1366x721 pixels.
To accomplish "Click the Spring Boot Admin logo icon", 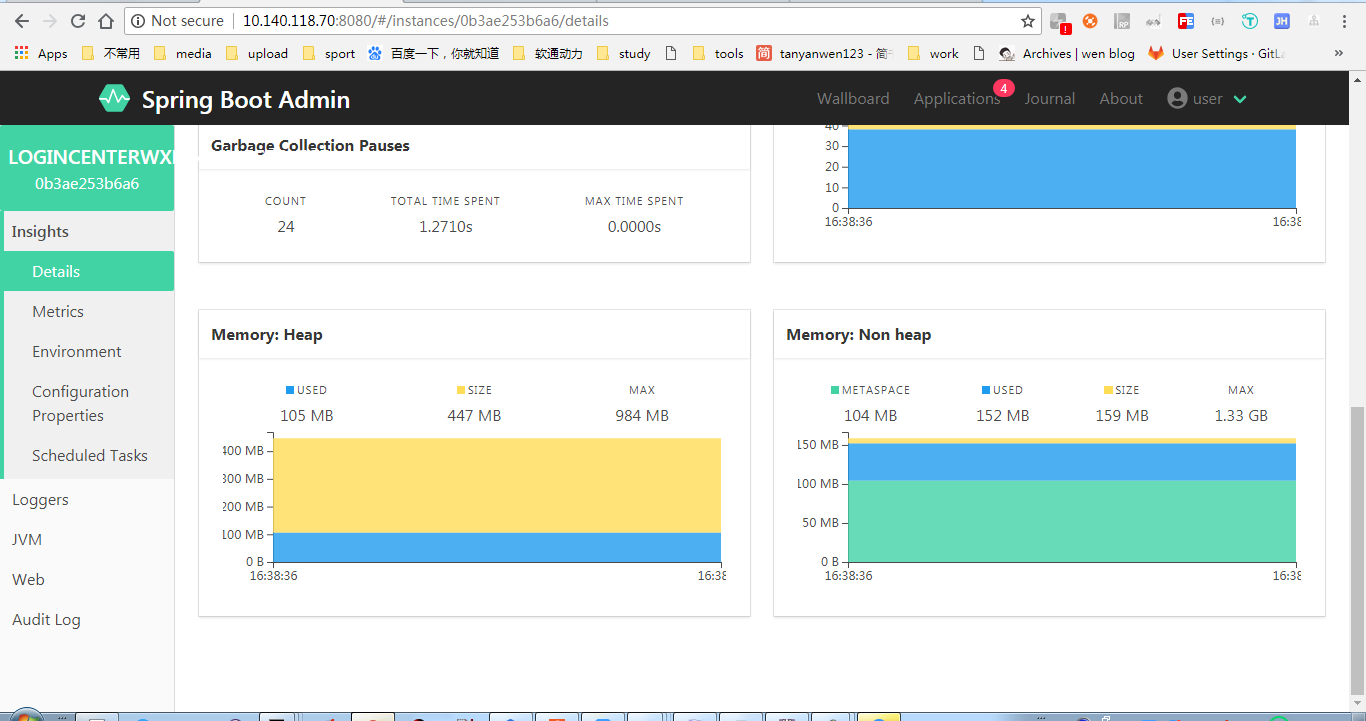I will click(x=114, y=99).
